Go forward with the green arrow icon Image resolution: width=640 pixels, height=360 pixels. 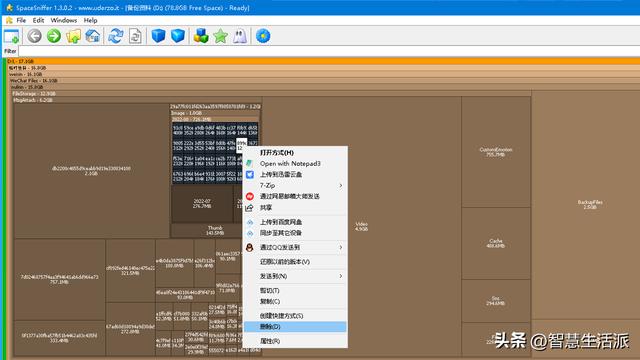click(x=53, y=36)
